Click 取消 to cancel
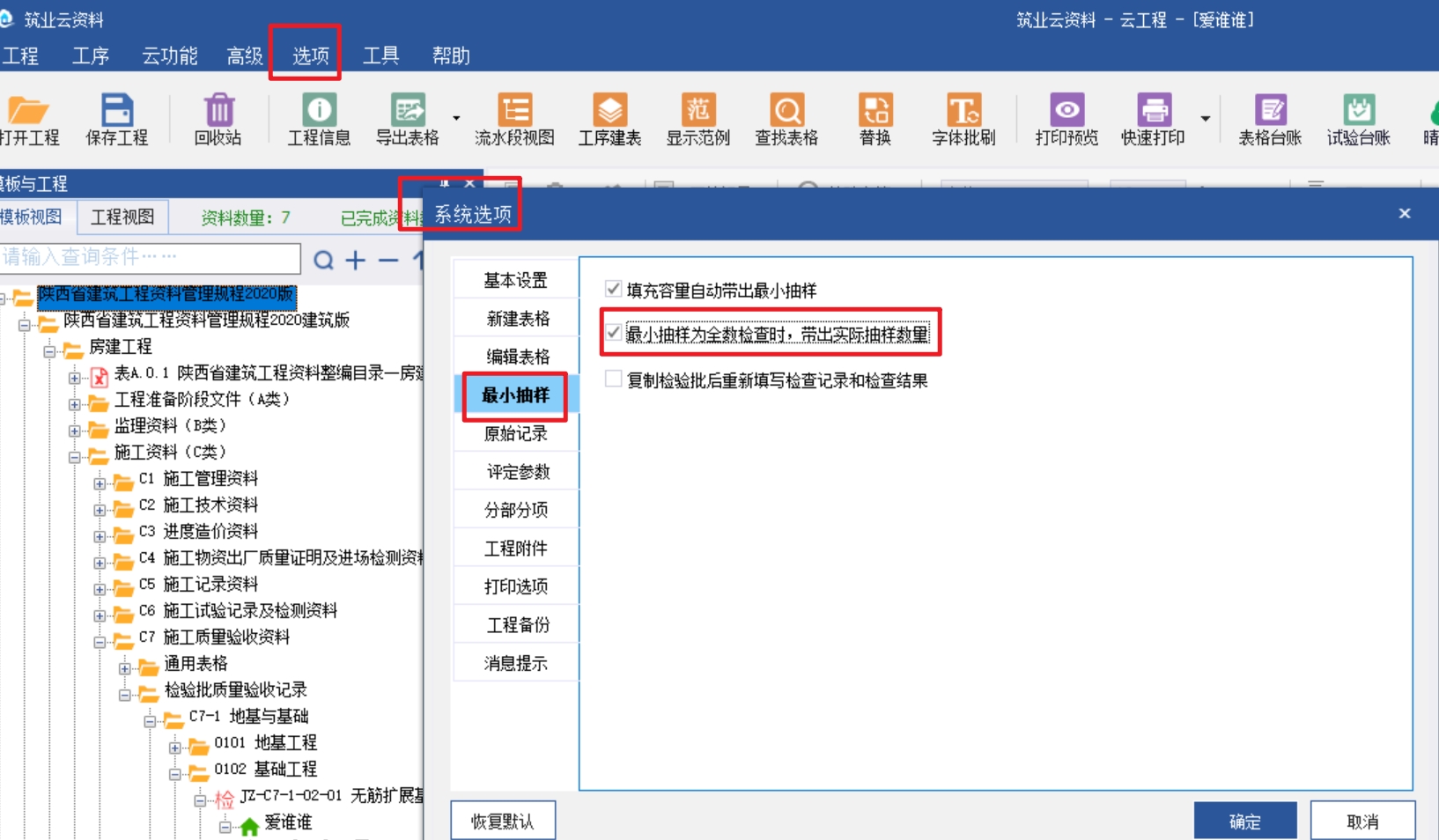1439x840 pixels. pyautogui.click(x=1362, y=821)
